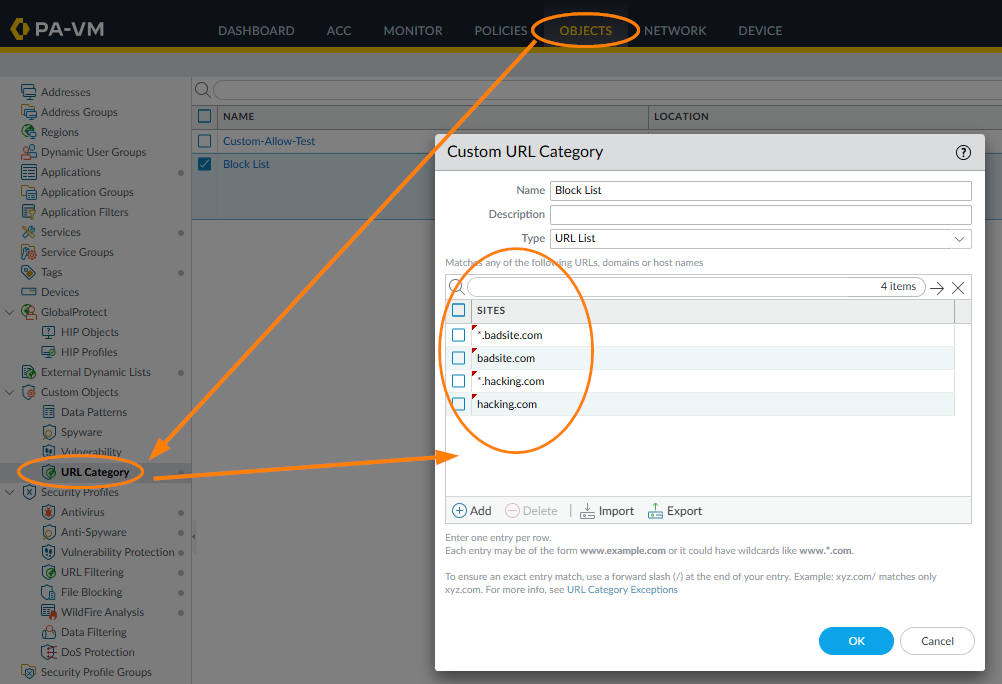
Task: Switch to the MONITOR tab
Action: pyautogui.click(x=413, y=31)
